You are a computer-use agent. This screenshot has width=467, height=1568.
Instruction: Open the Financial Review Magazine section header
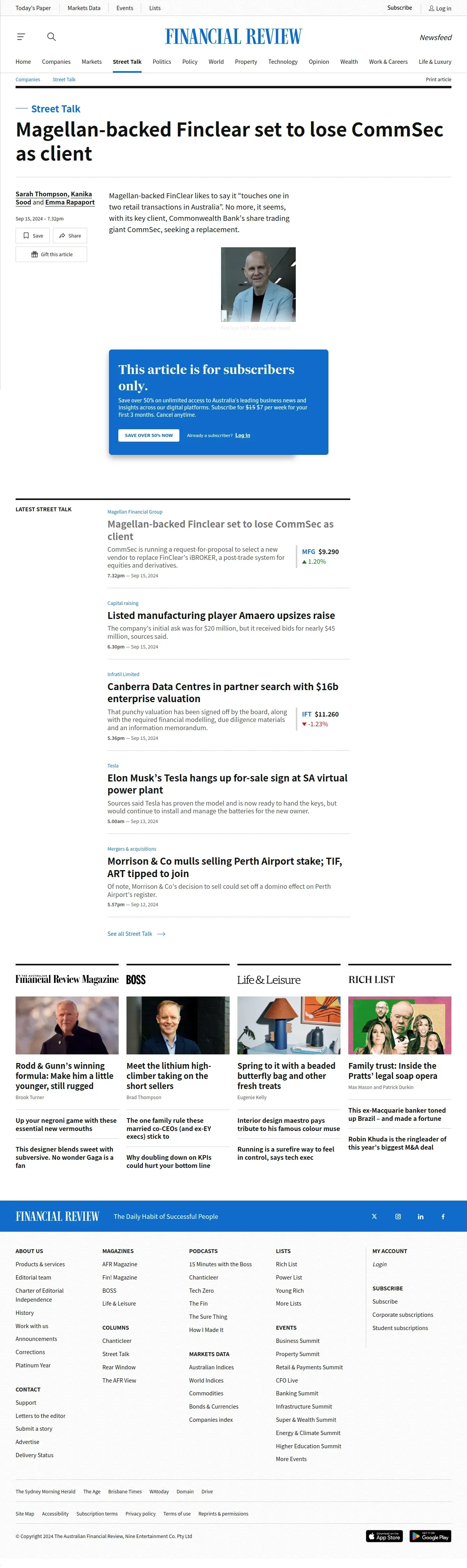(67, 979)
